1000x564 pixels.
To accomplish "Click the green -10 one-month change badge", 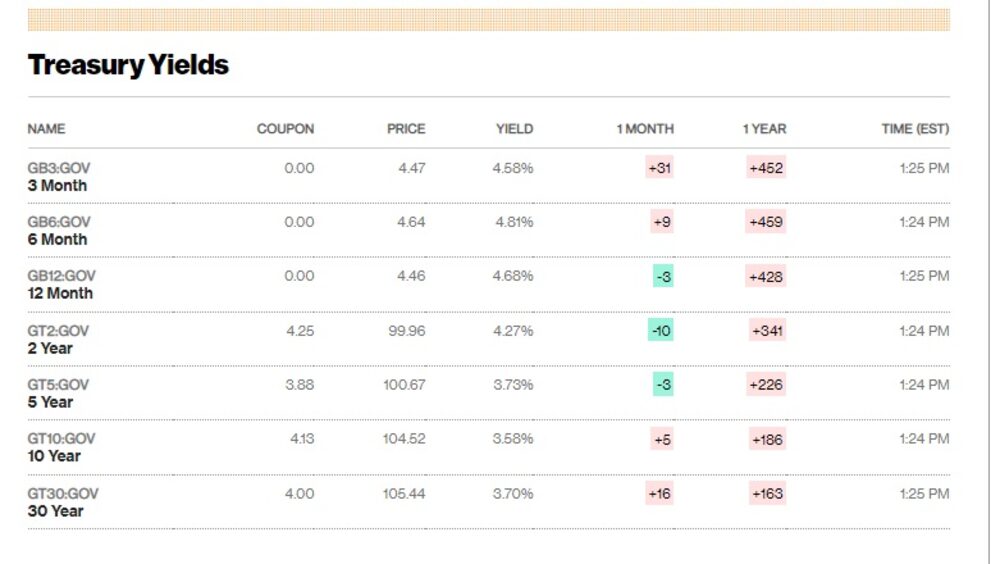I will tap(660, 331).
